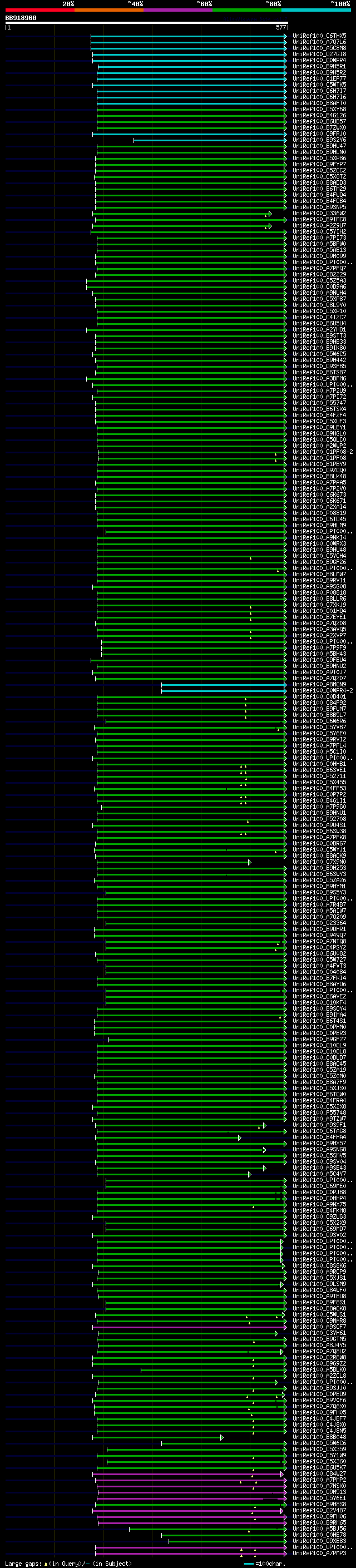Screen dimensions: 356x1568
Task: Select hit label UniRef100_C5Y6E0
Action: (x=319, y=734)
